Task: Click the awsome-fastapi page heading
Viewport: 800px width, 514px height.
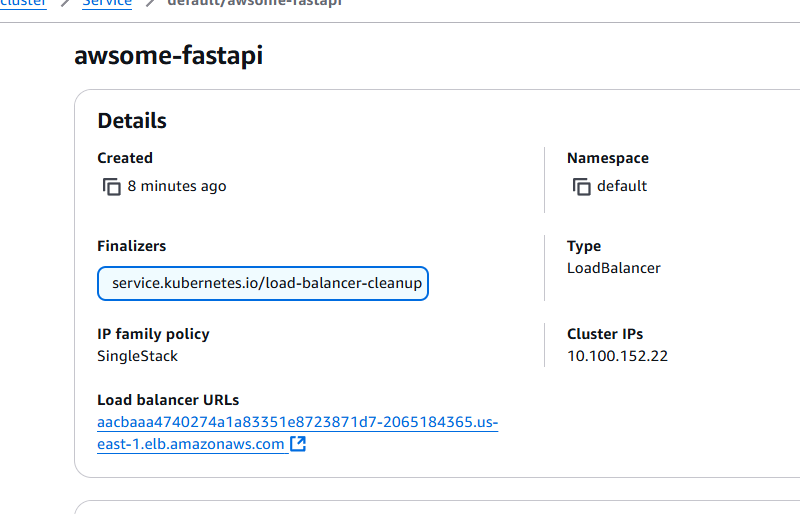Action: coord(168,55)
